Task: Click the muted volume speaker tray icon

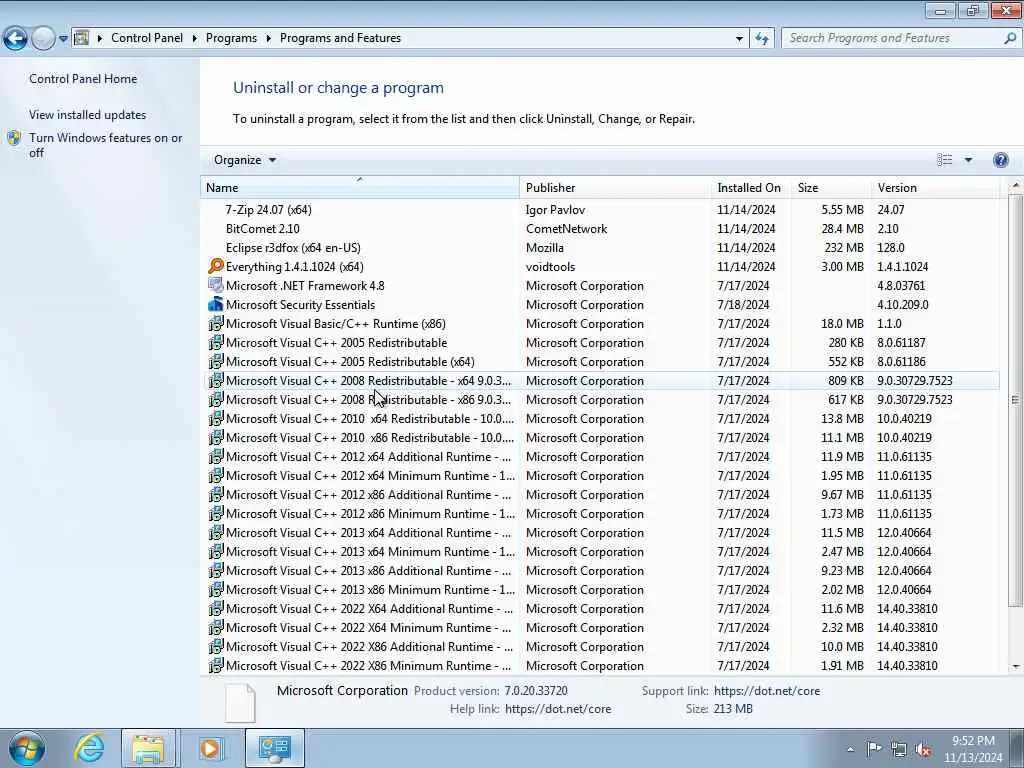Action: pos(923,750)
